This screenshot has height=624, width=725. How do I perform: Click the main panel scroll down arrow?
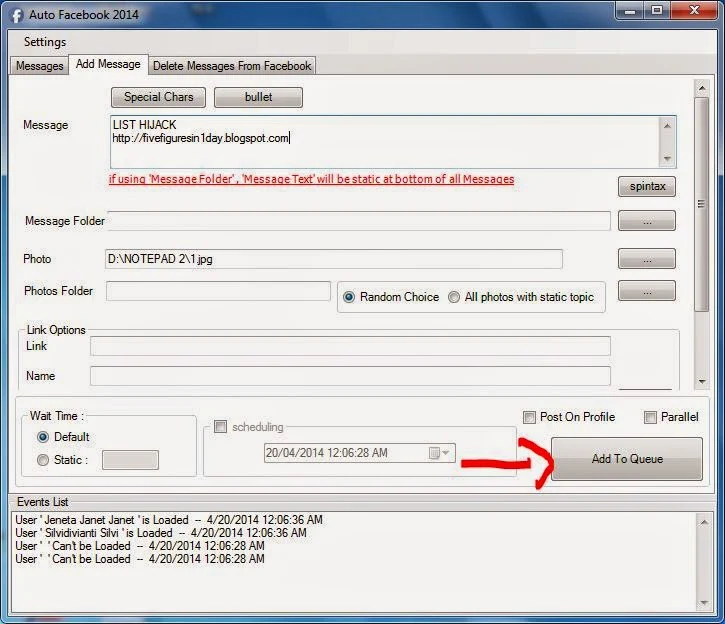[x=702, y=382]
